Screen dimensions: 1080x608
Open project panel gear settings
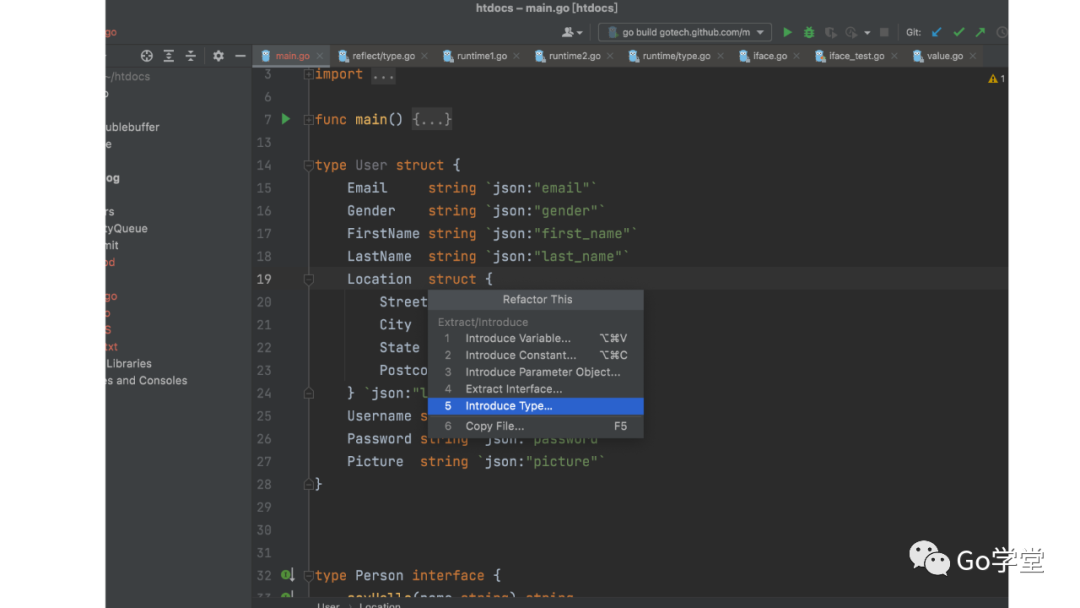tap(218, 56)
